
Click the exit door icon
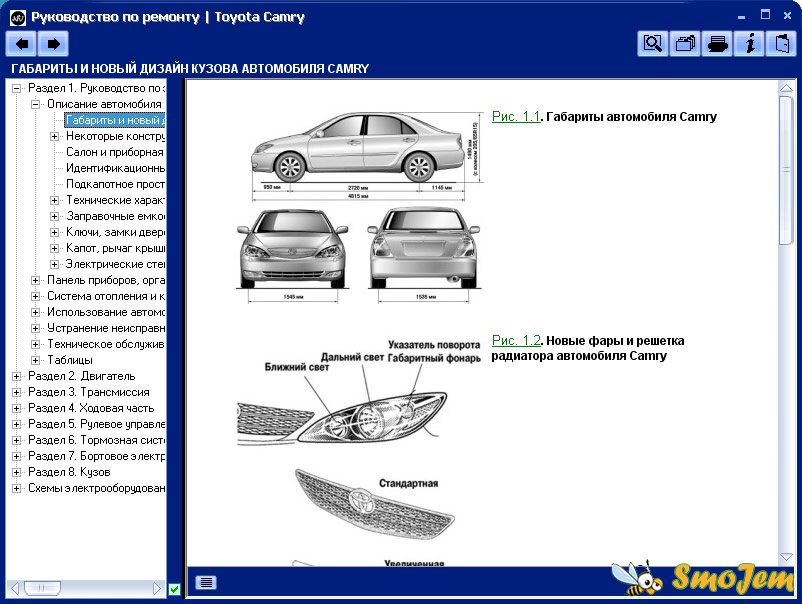click(781, 43)
